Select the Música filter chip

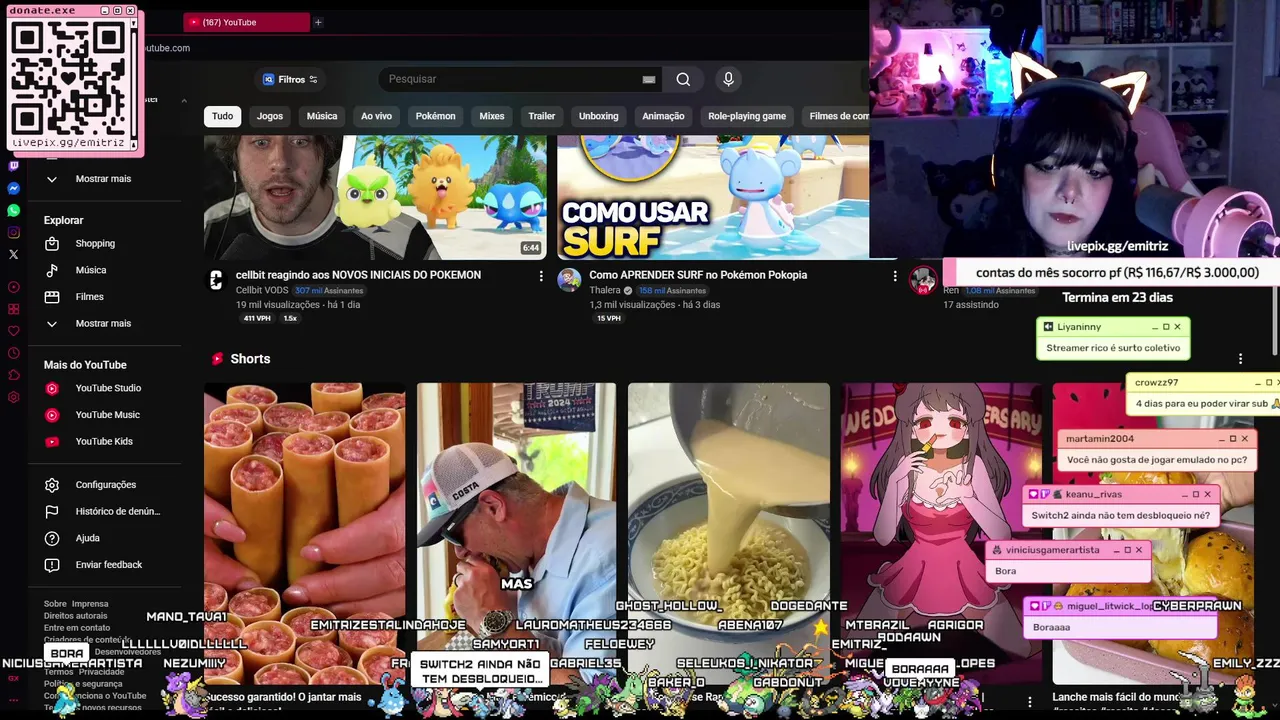322,116
